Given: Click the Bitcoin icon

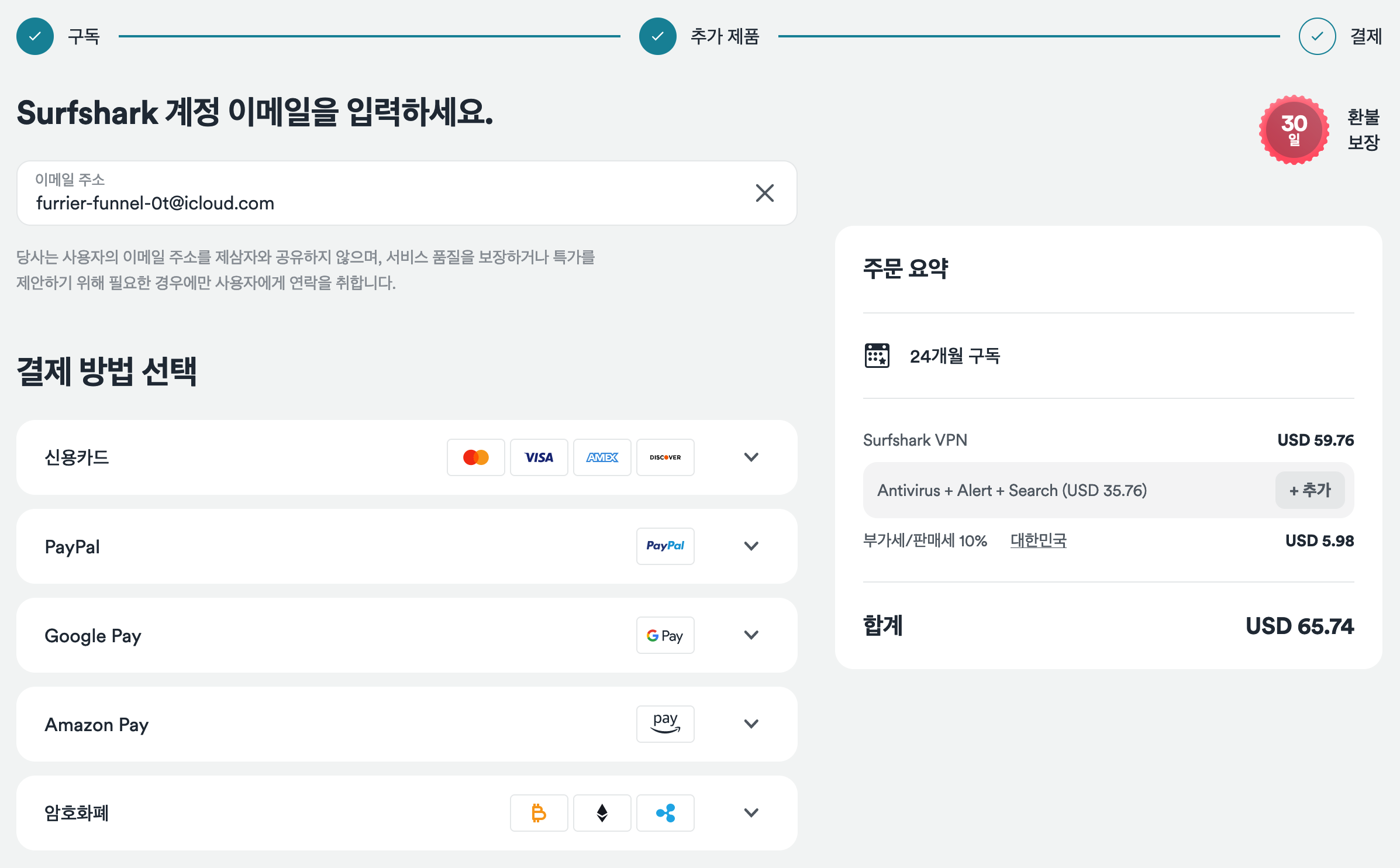Looking at the screenshot, I should point(539,813).
